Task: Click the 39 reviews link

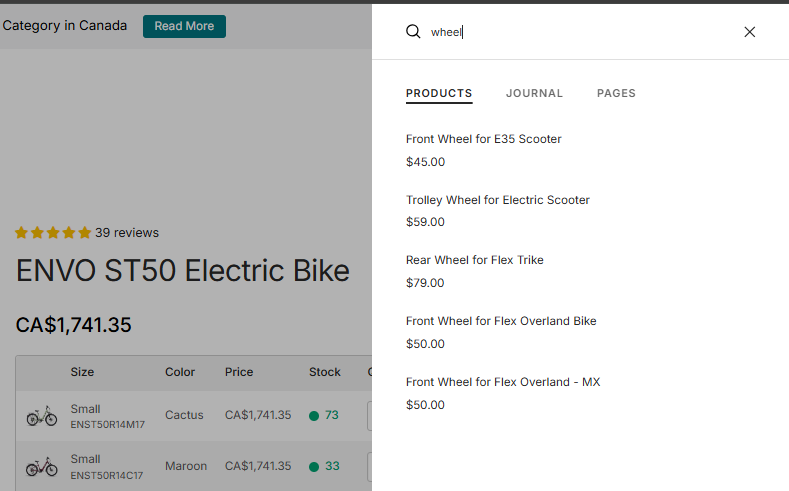Action: pos(127,233)
